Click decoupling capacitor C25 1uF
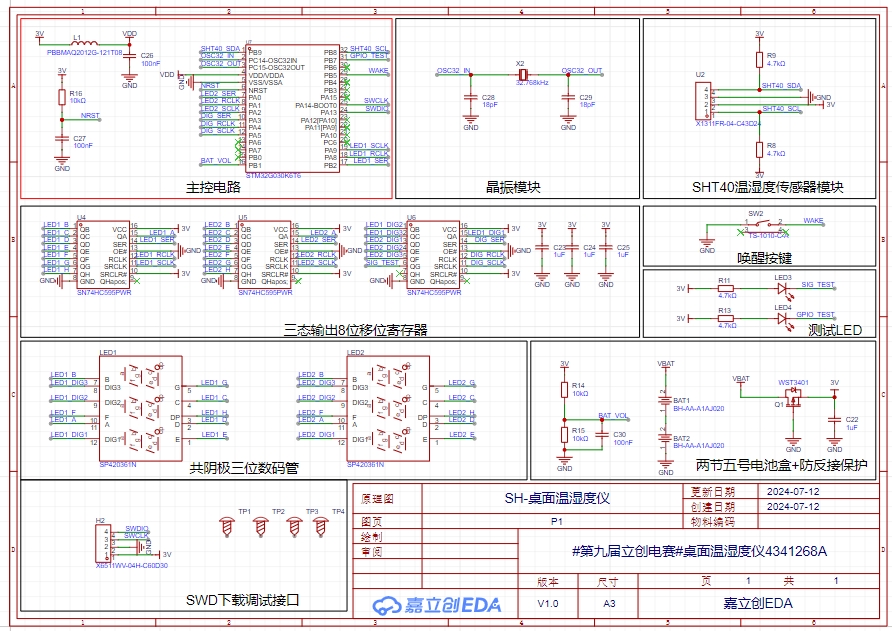The height and width of the screenshot is (631, 892). [x=606, y=248]
